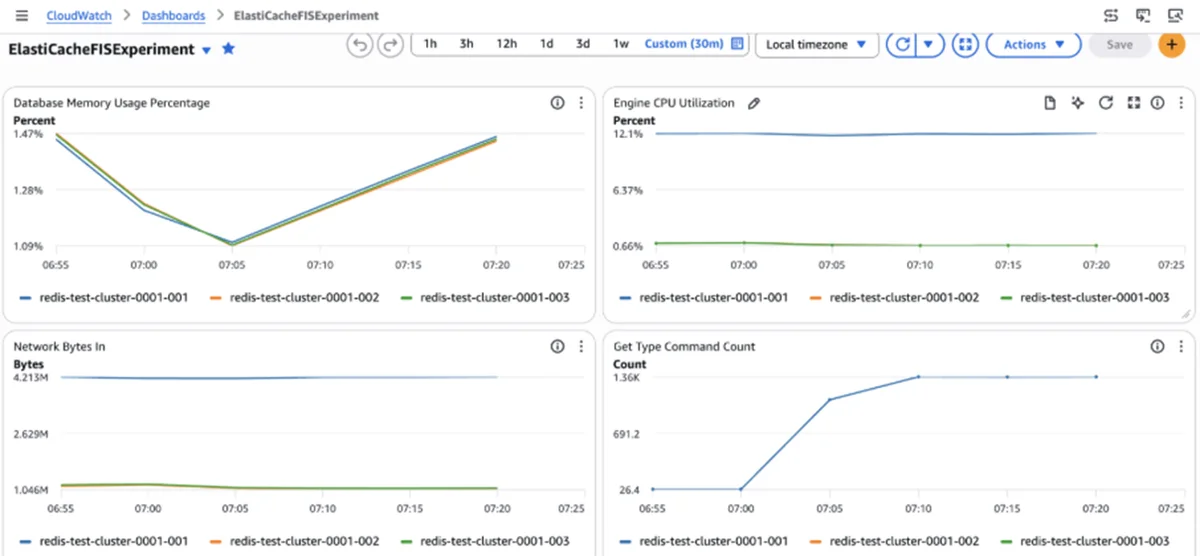Click the 4.213M axis label in Network Bytes chart
Screen dimensions: 1200x556
(29, 378)
